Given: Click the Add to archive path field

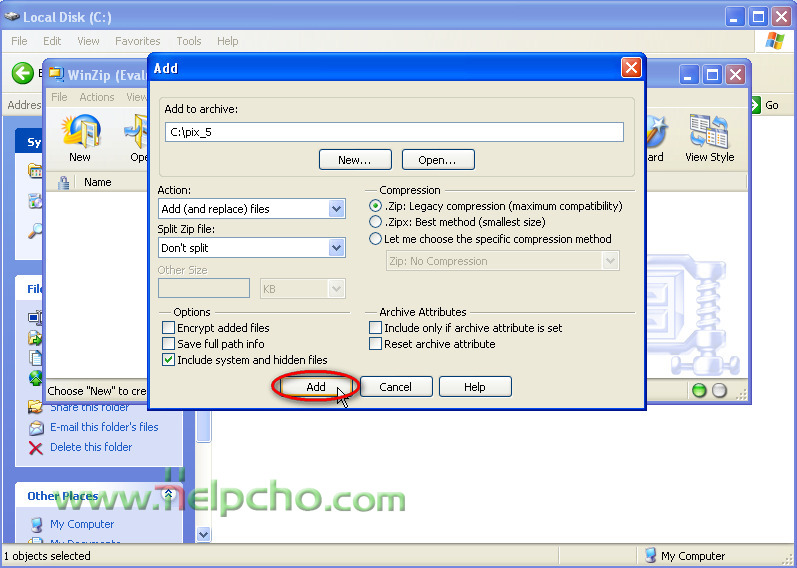Looking at the screenshot, I should point(394,132).
